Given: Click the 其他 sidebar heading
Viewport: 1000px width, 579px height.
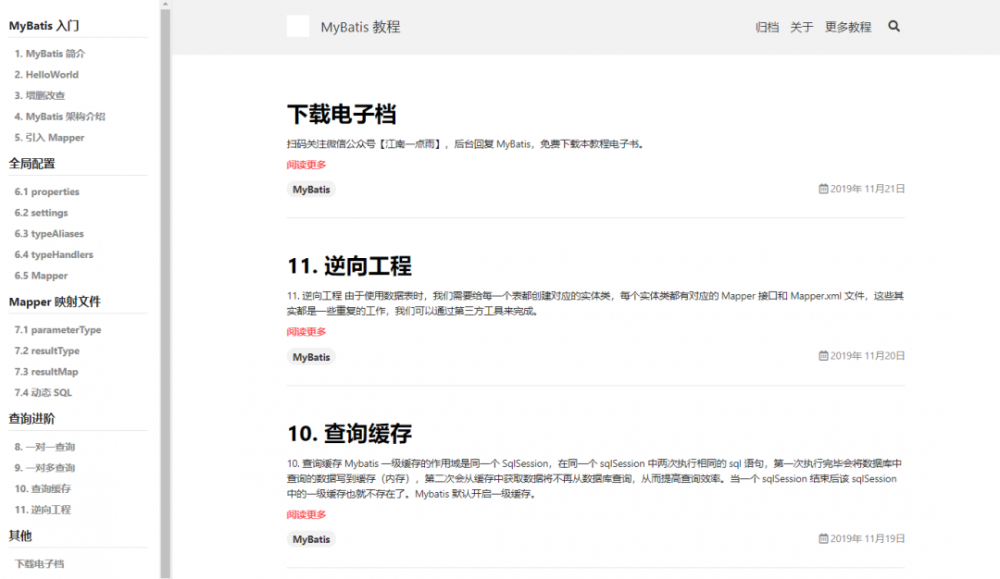Looking at the screenshot, I should 20,536.
